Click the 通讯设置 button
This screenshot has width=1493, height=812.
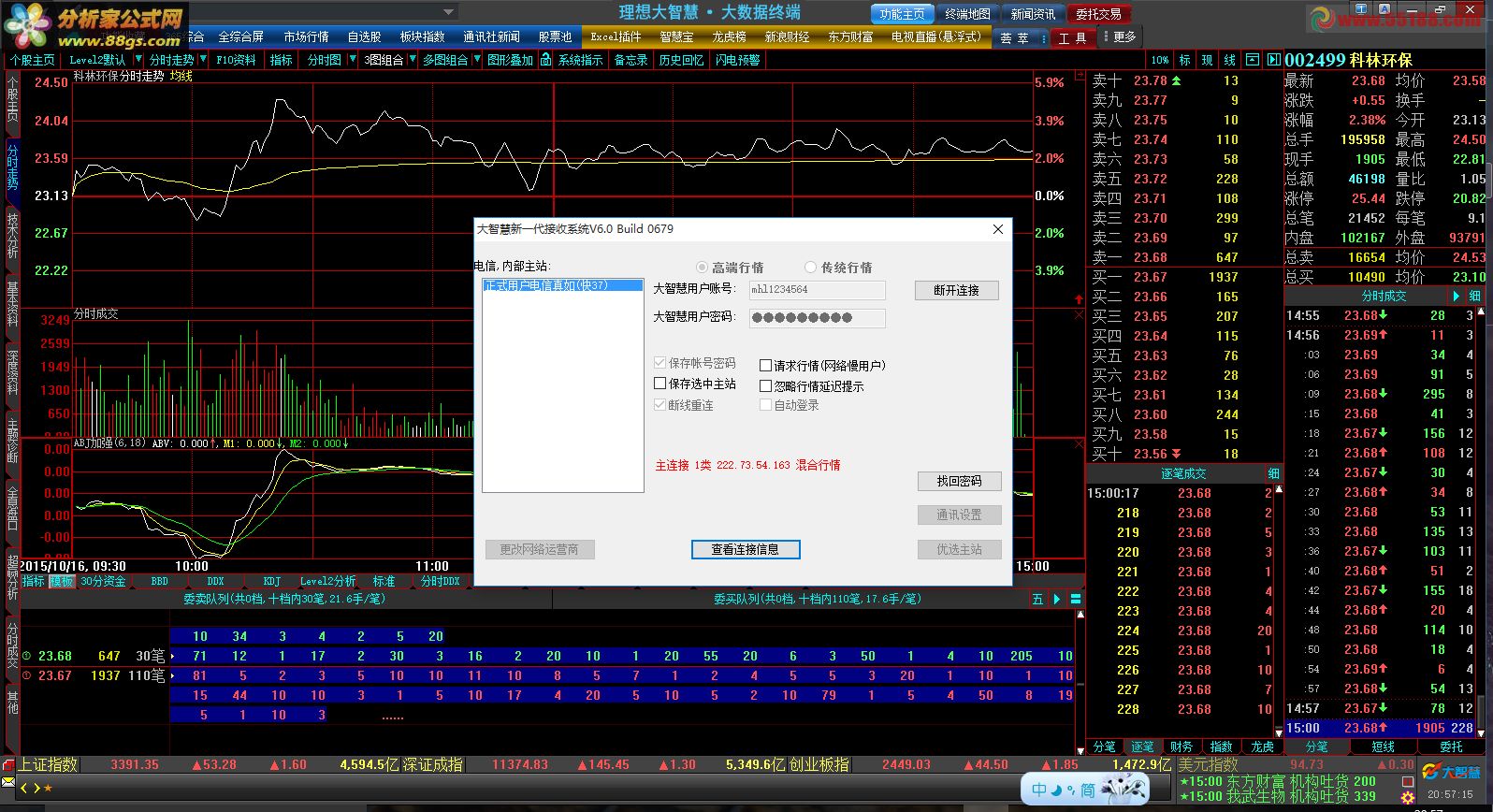click(959, 515)
